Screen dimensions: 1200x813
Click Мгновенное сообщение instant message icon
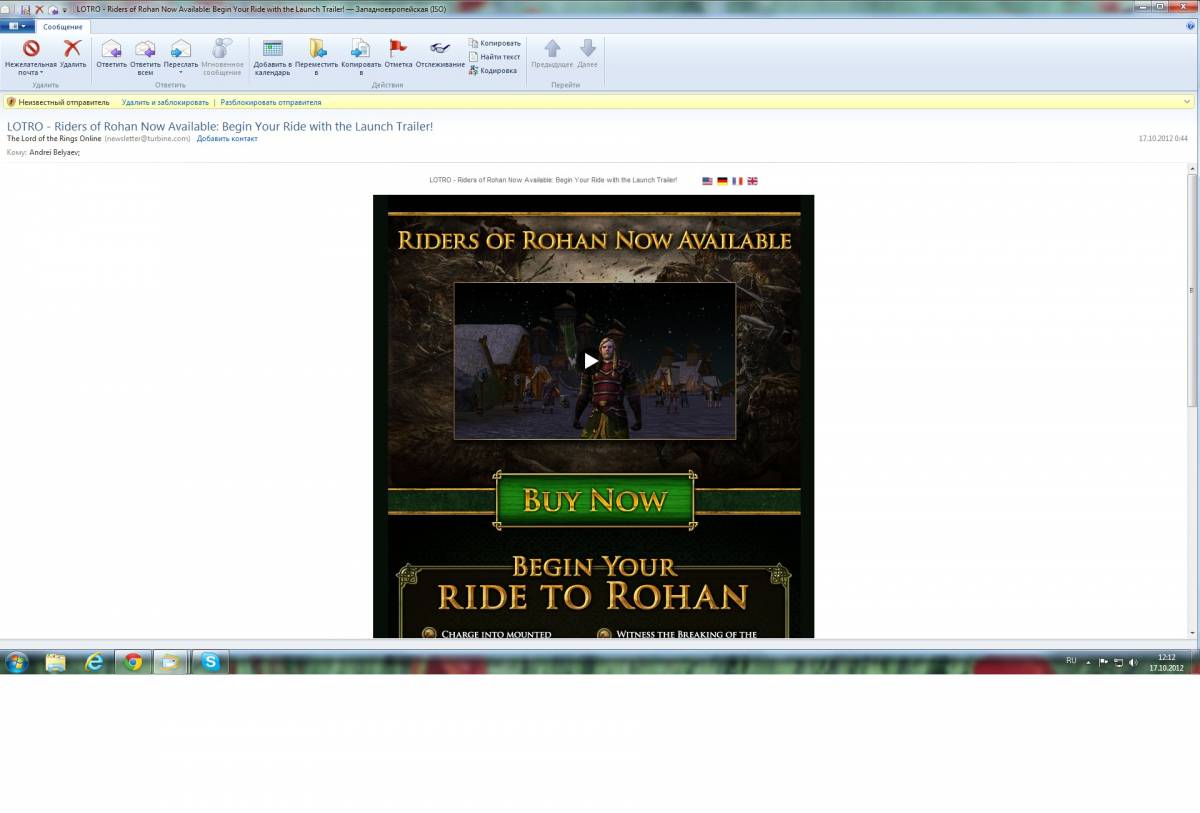click(222, 48)
